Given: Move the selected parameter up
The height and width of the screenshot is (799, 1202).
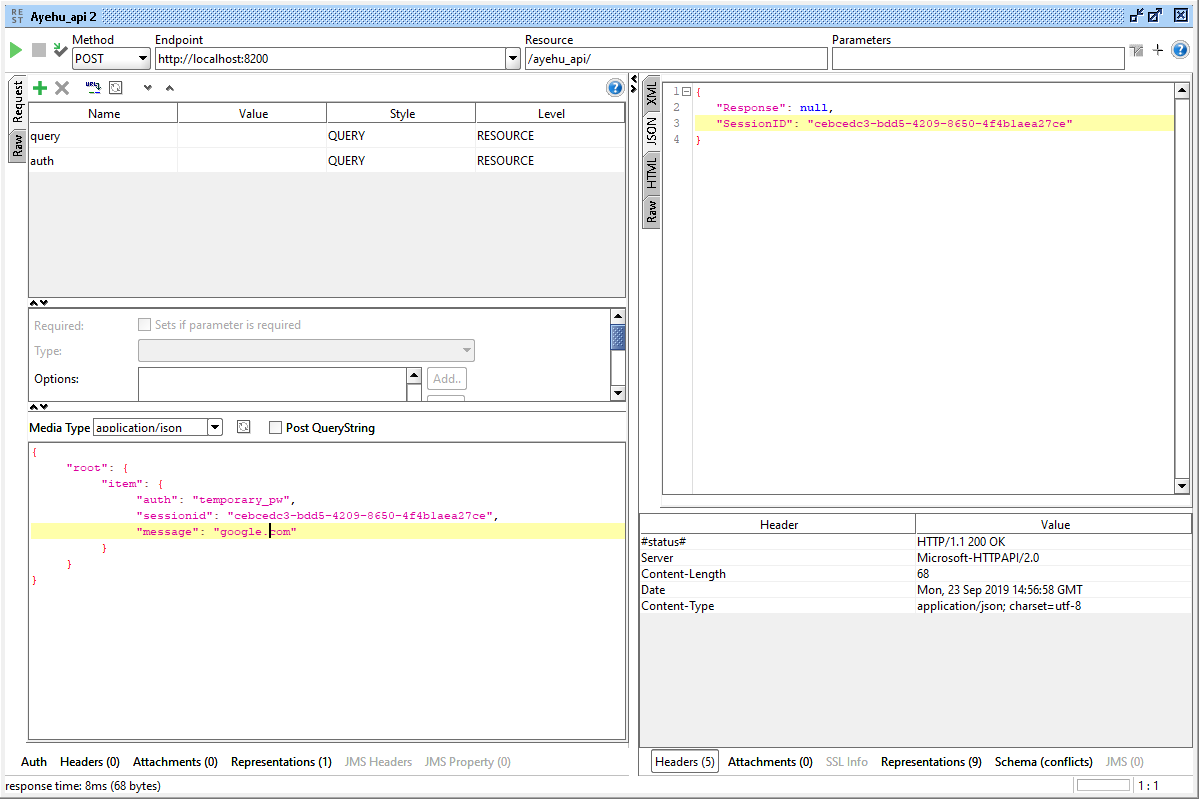Looking at the screenshot, I should 169,88.
